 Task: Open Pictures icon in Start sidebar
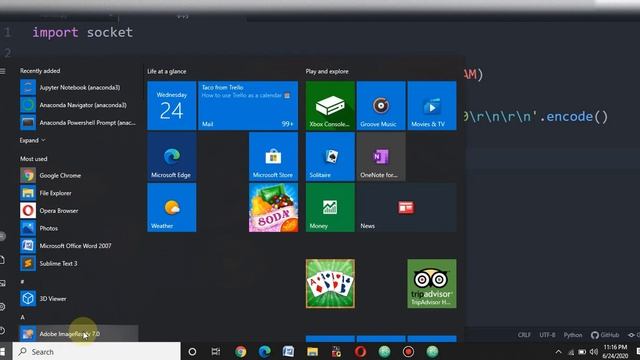coord(2,283)
